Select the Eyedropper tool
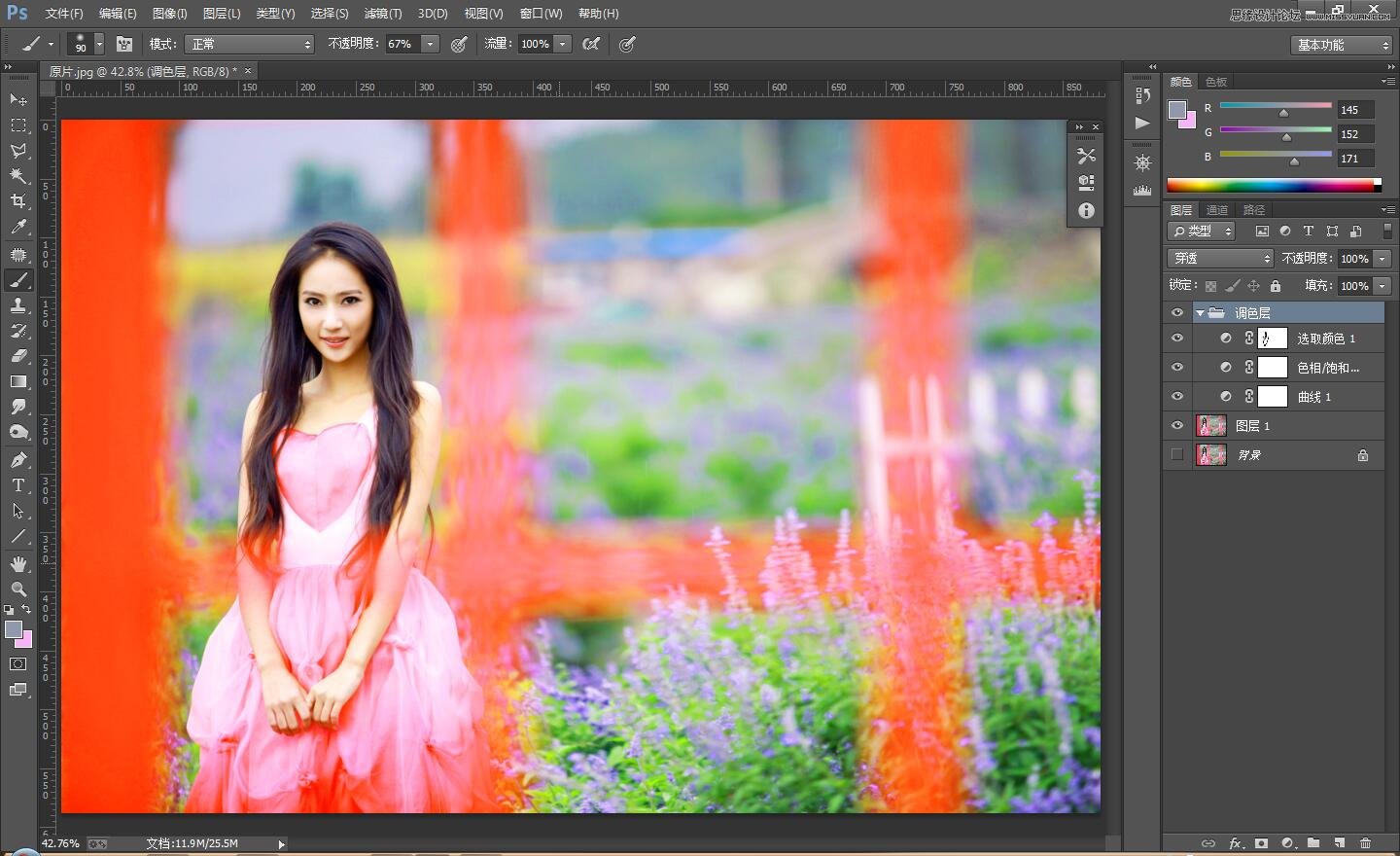 [x=18, y=228]
